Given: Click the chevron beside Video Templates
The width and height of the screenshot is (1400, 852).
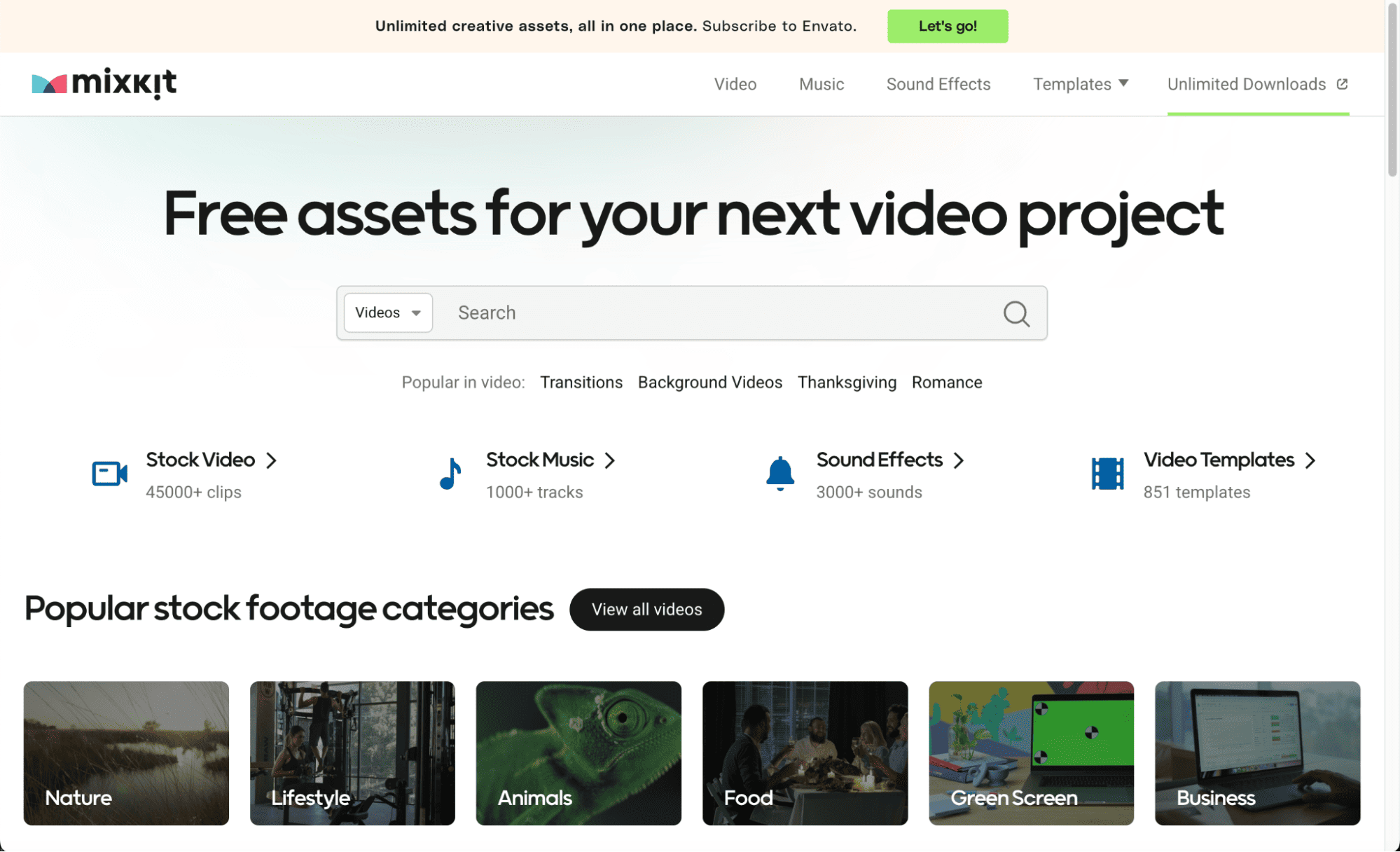Looking at the screenshot, I should pos(1310,460).
